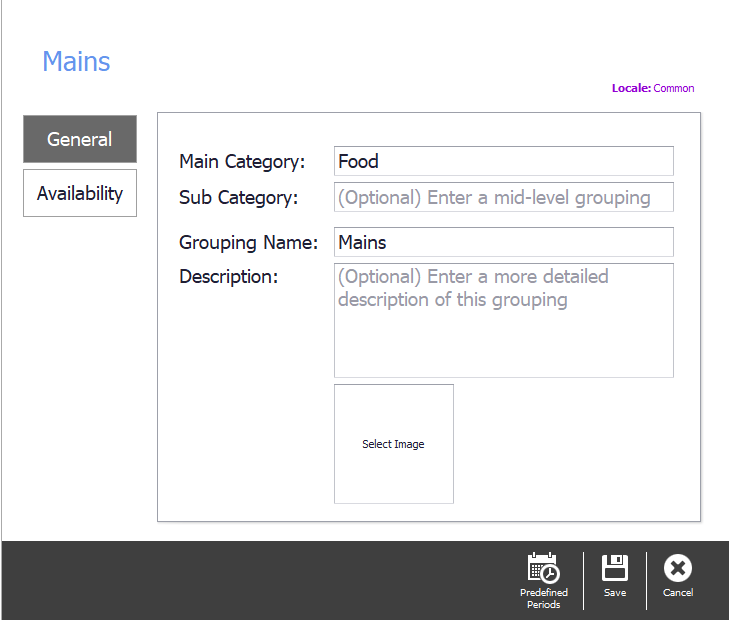This screenshot has height=620, width=729.
Task: Click the Grouping Name label
Action: click(249, 243)
